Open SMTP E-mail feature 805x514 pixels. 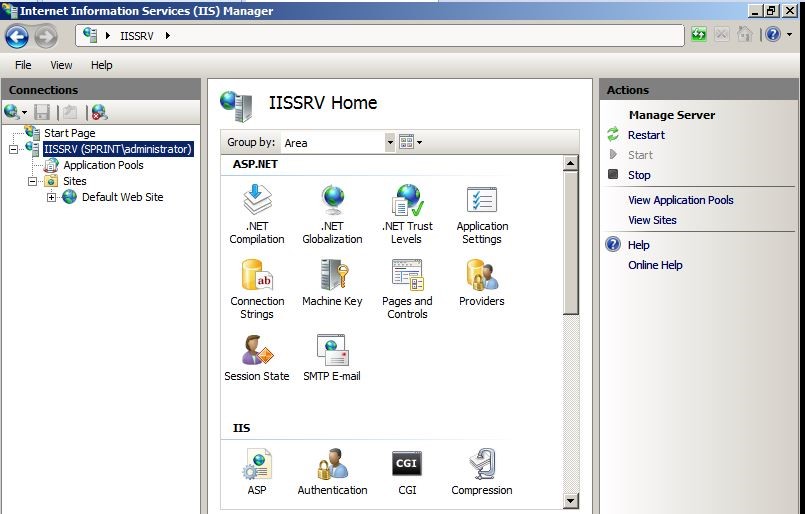coord(332,357)
